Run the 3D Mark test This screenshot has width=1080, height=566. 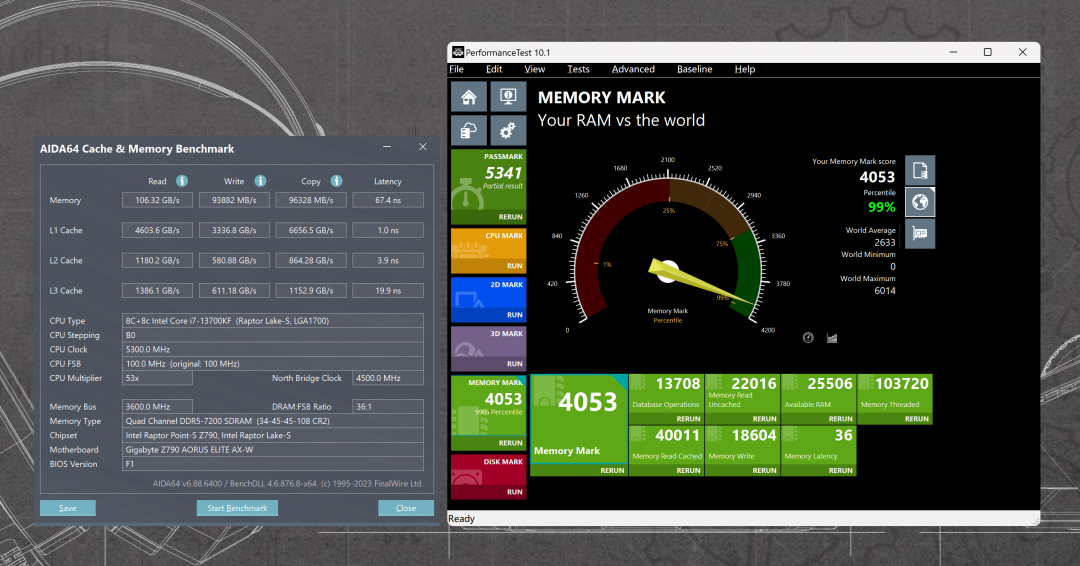(515, 364)
